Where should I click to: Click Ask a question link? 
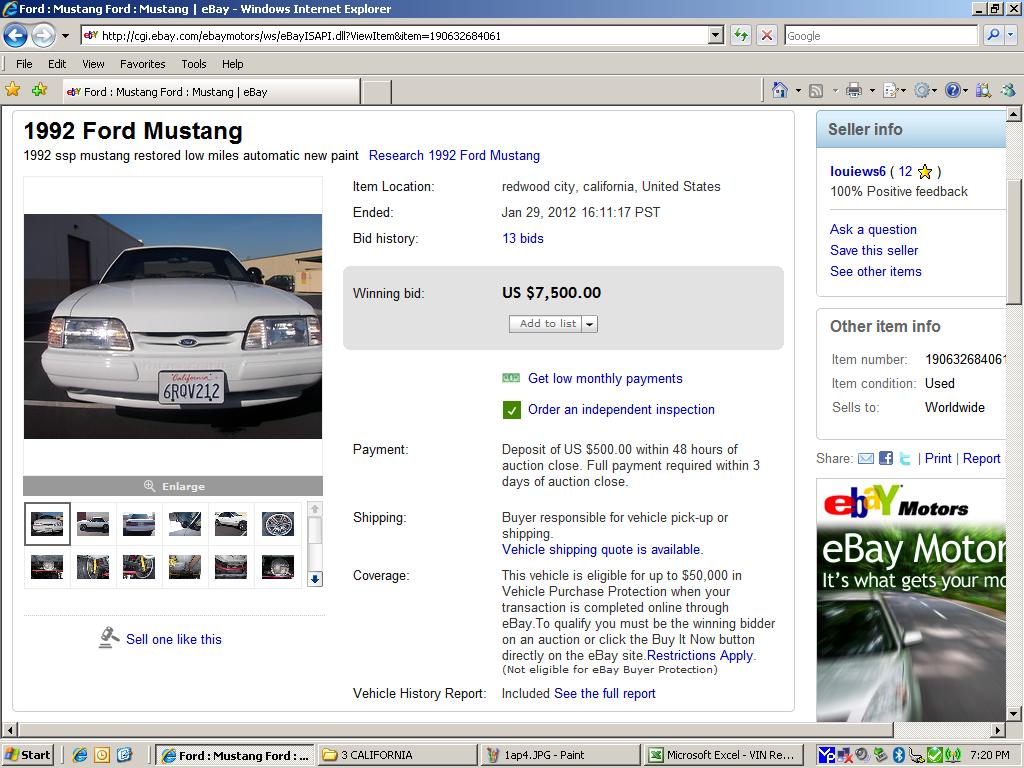click(873, 229)
